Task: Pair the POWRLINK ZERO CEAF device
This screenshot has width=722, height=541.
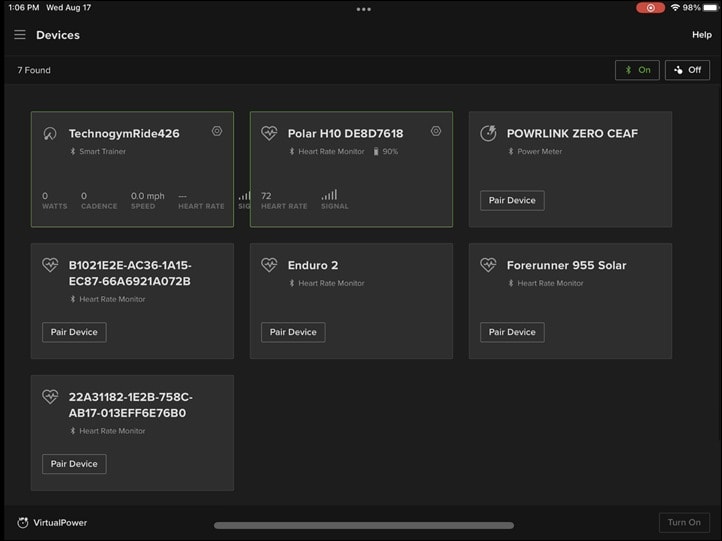Action: point(512,200)
